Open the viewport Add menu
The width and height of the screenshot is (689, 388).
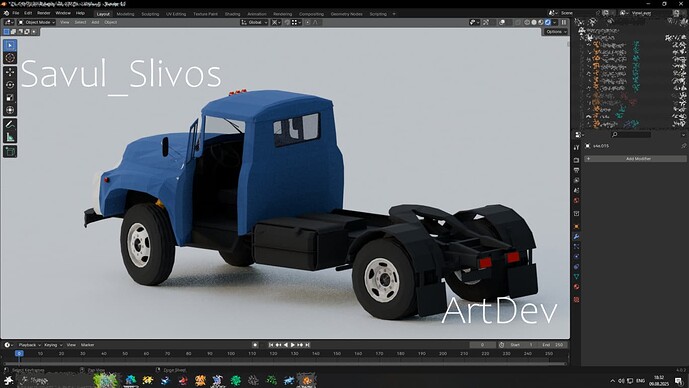pyautogui.click(x=95, y=22)
